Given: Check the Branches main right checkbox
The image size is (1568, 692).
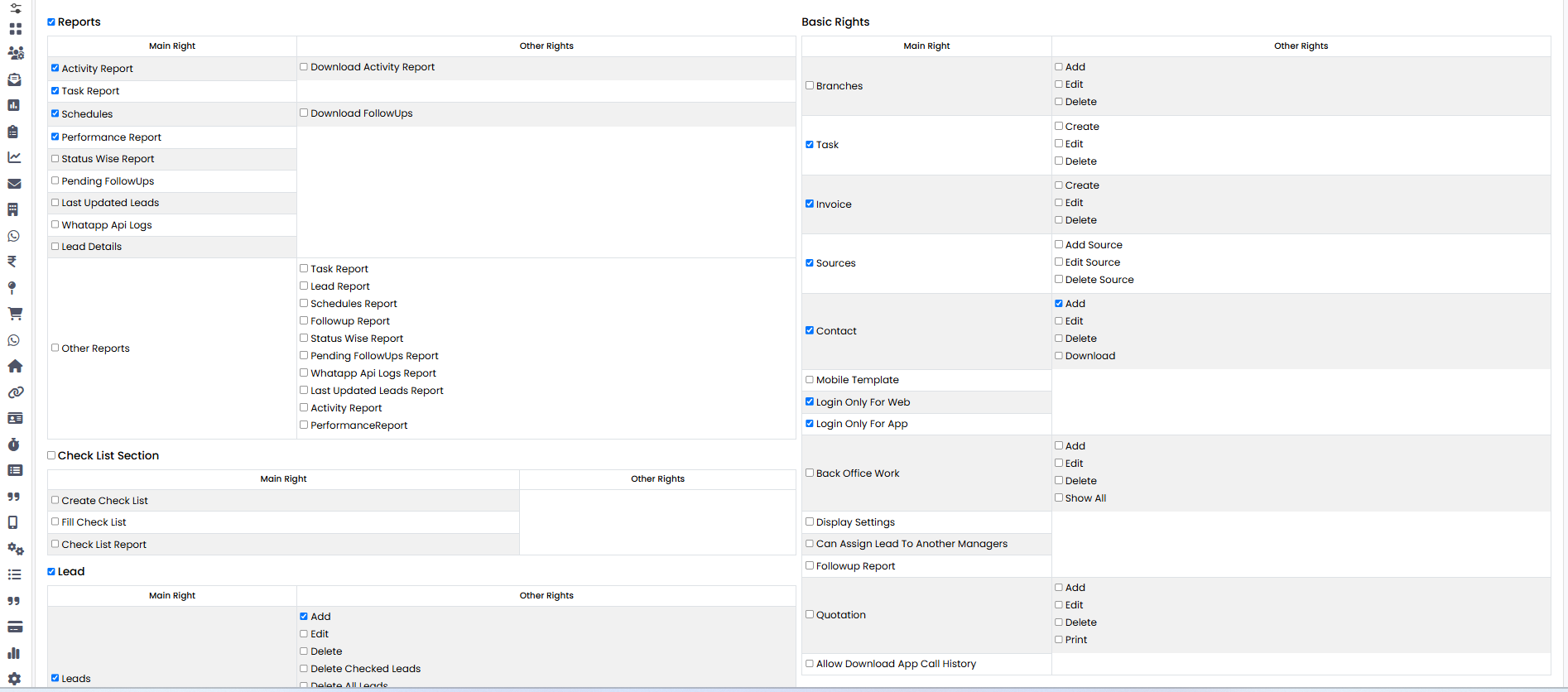Looking at the screenshot, I should point(810,85).
